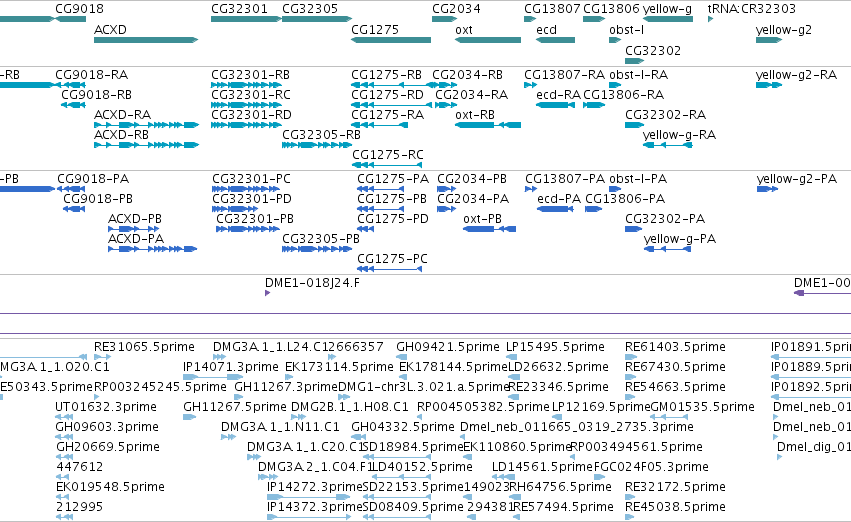This screenshot has width=851, height=522.
Task: Click the oxt-RB transcript label
Action: [x=475, y=115]
